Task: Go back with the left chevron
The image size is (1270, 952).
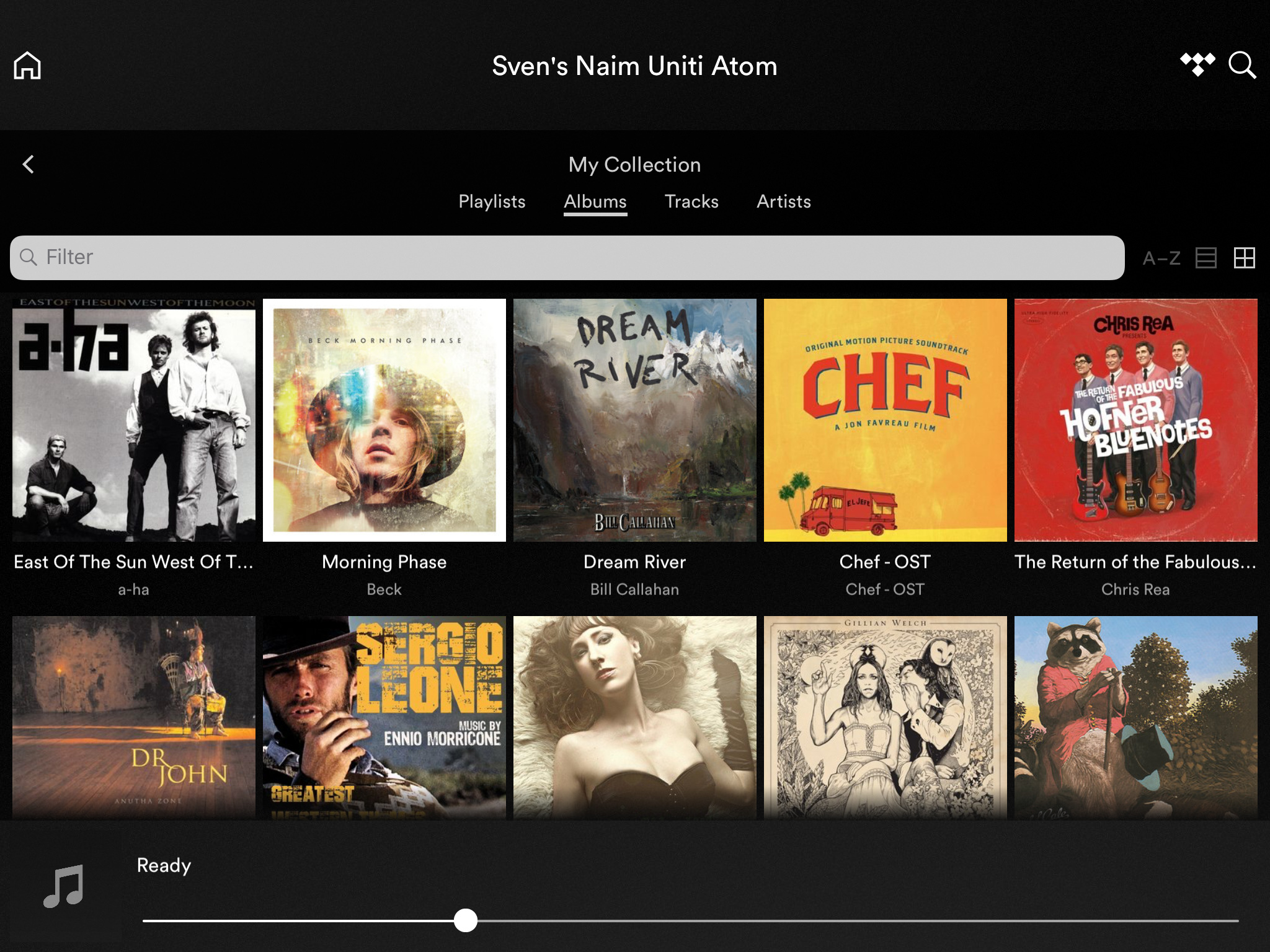Action: (29, 164)
